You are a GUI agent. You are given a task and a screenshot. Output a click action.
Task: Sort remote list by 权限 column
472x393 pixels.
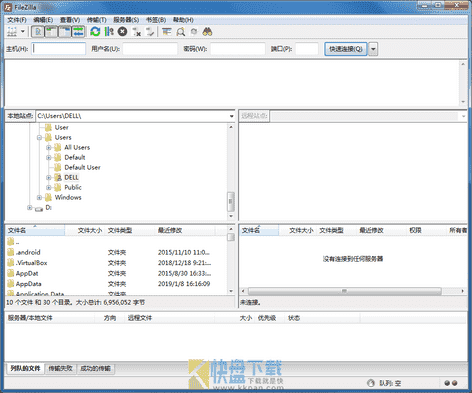(x=426, y=230)
